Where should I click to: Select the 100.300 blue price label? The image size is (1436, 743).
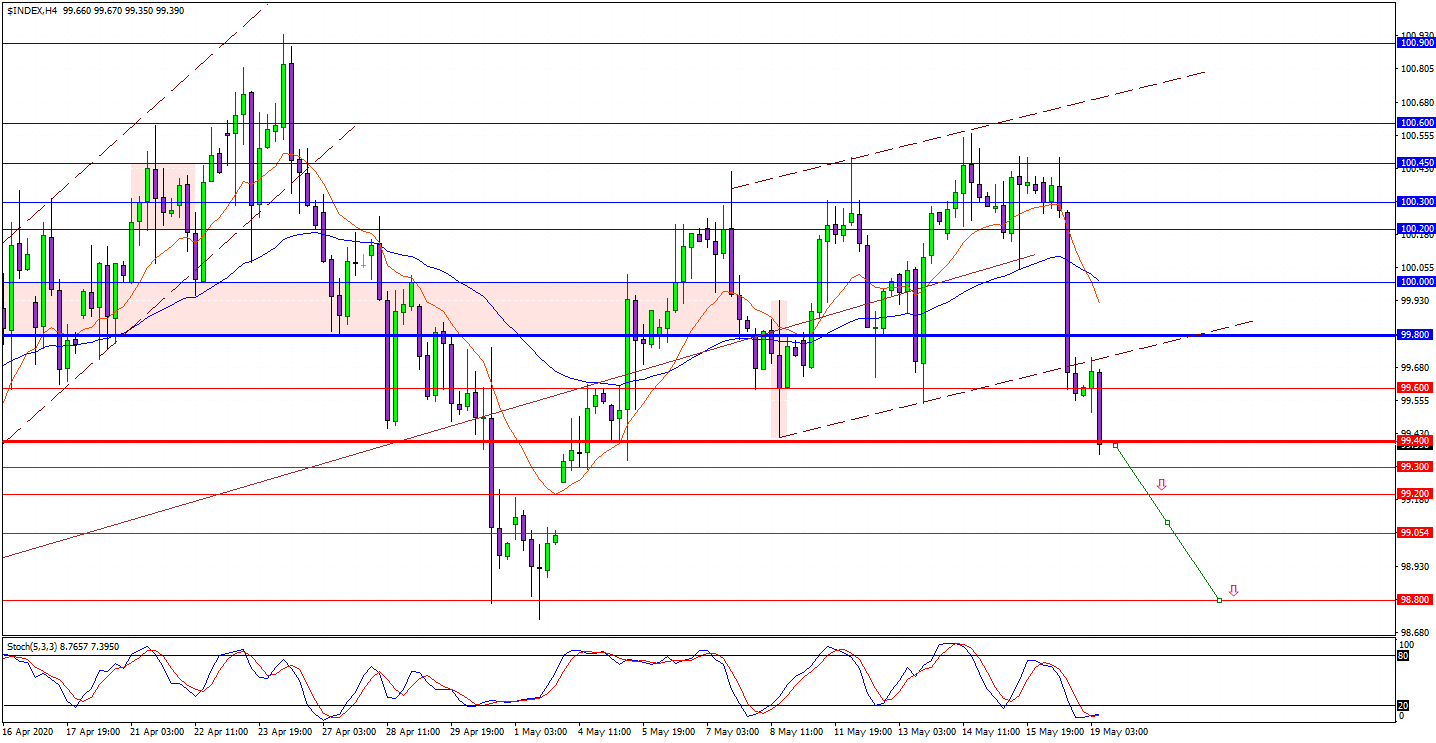(x=1417, y=202)
